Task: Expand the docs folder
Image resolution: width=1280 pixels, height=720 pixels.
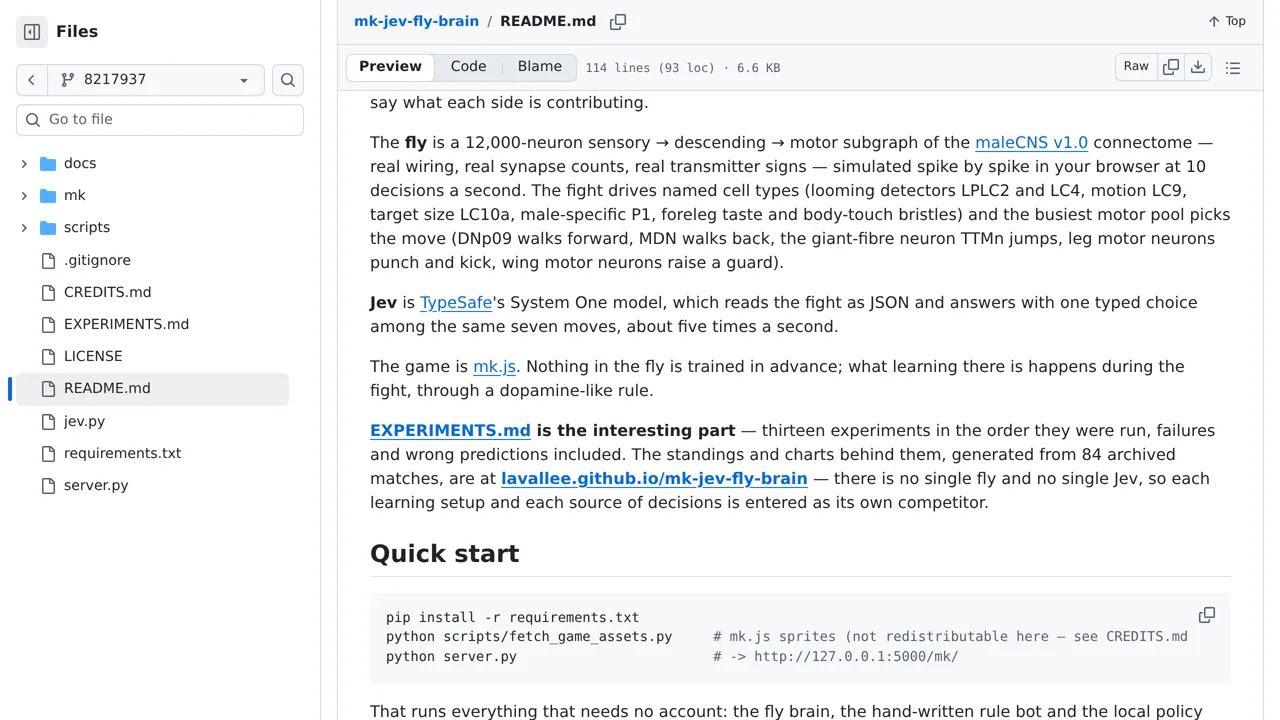Action: (24, 163)
